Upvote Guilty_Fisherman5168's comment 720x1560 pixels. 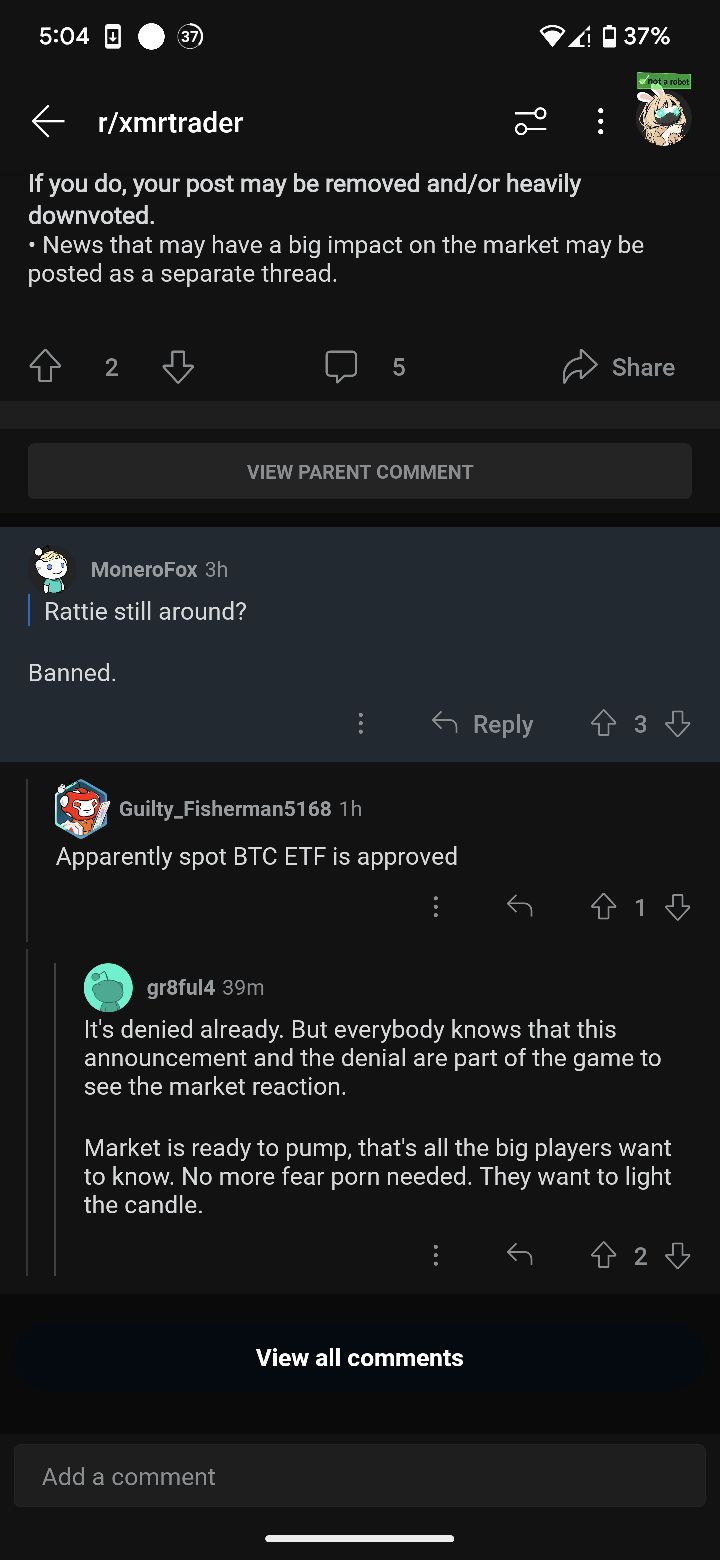coord(603,907)
